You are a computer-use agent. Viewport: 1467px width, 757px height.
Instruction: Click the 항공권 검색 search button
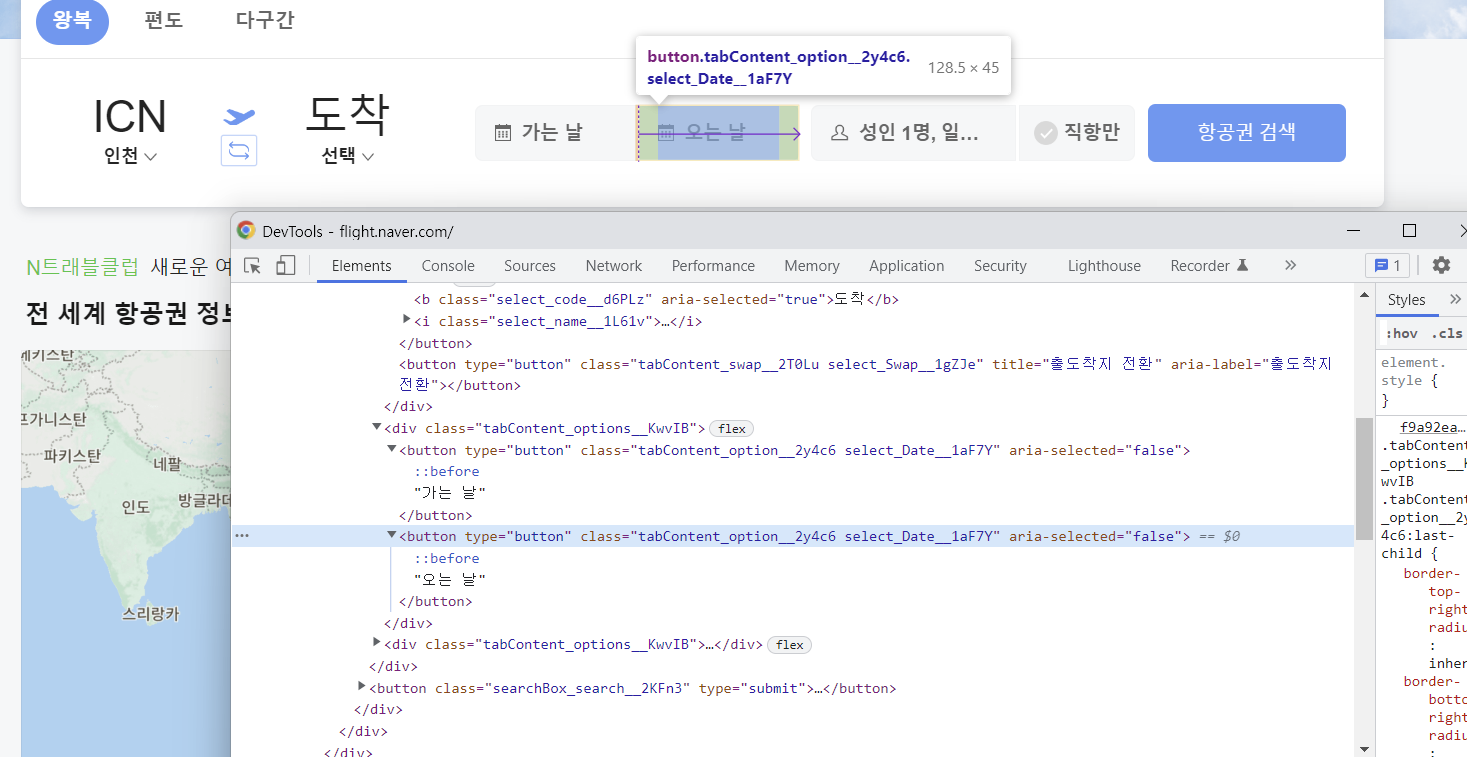1247,133
